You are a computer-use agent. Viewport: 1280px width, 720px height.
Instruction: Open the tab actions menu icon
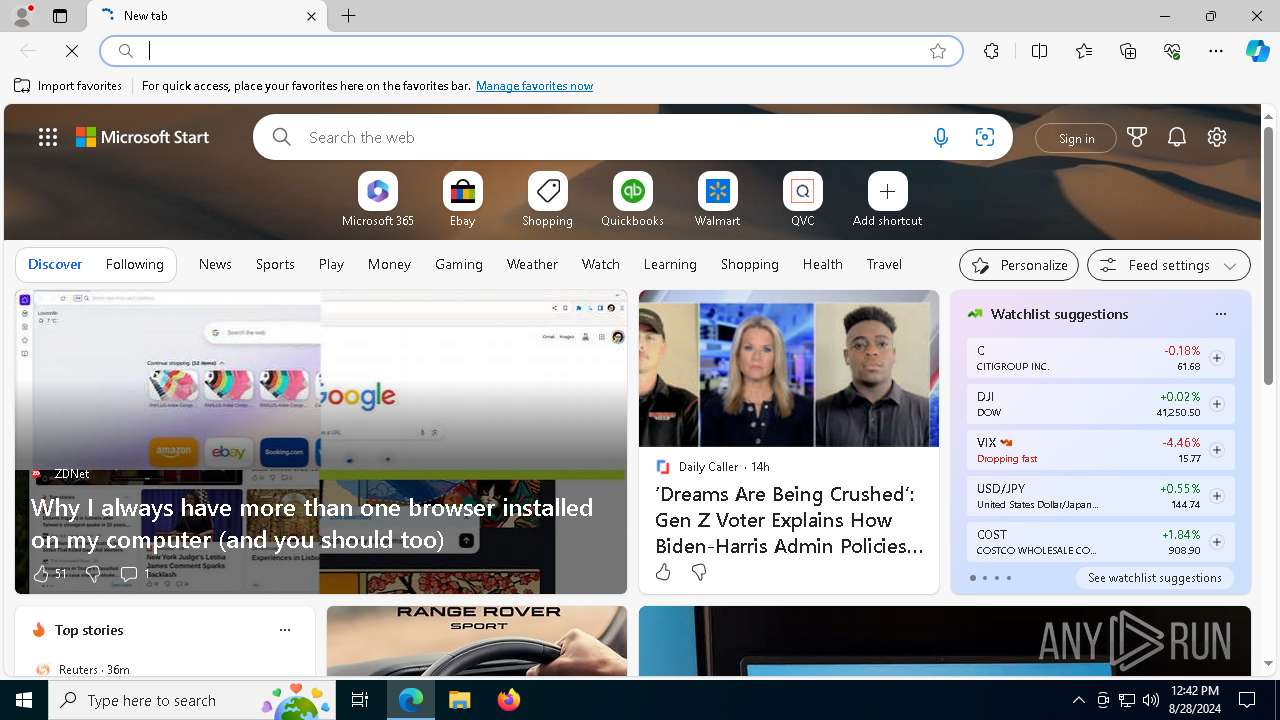pos(60,16)
